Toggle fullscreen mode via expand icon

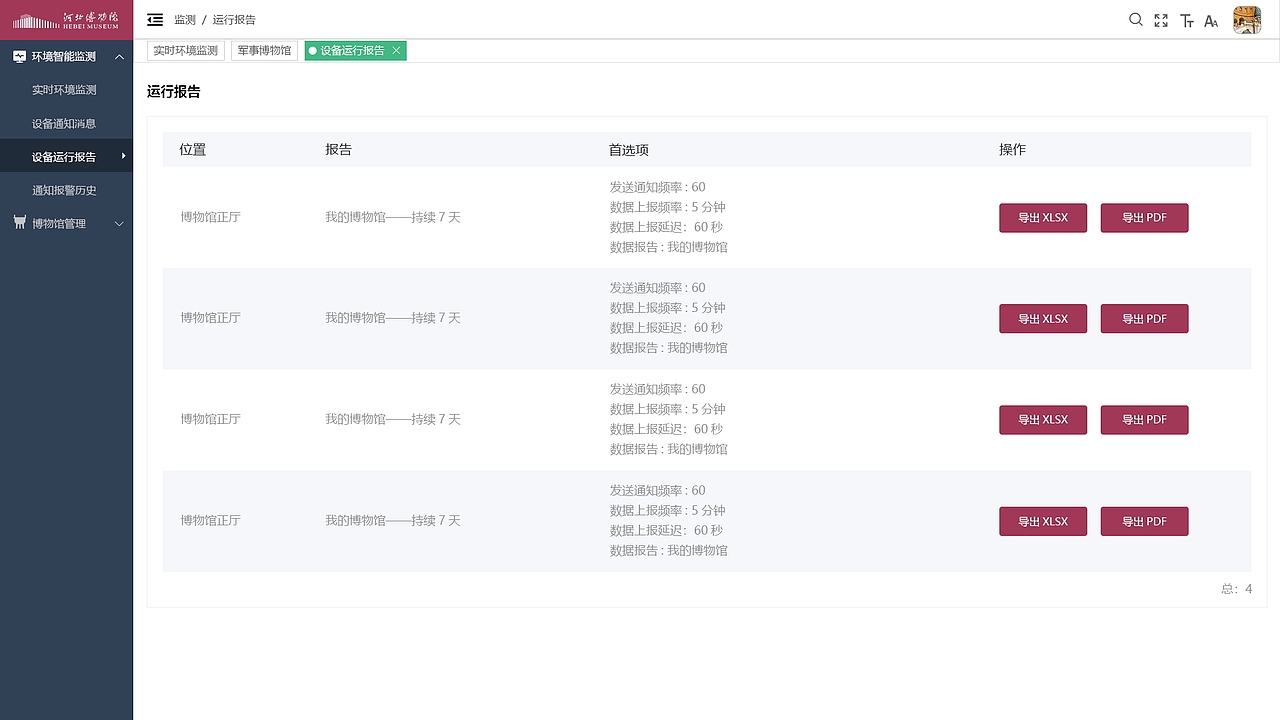pos(1161,20)
